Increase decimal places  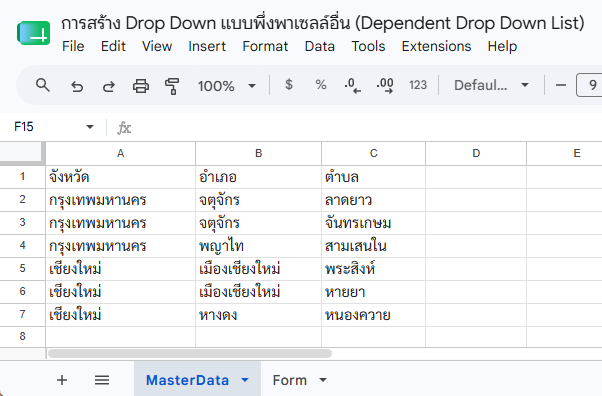tap(385, 85)
